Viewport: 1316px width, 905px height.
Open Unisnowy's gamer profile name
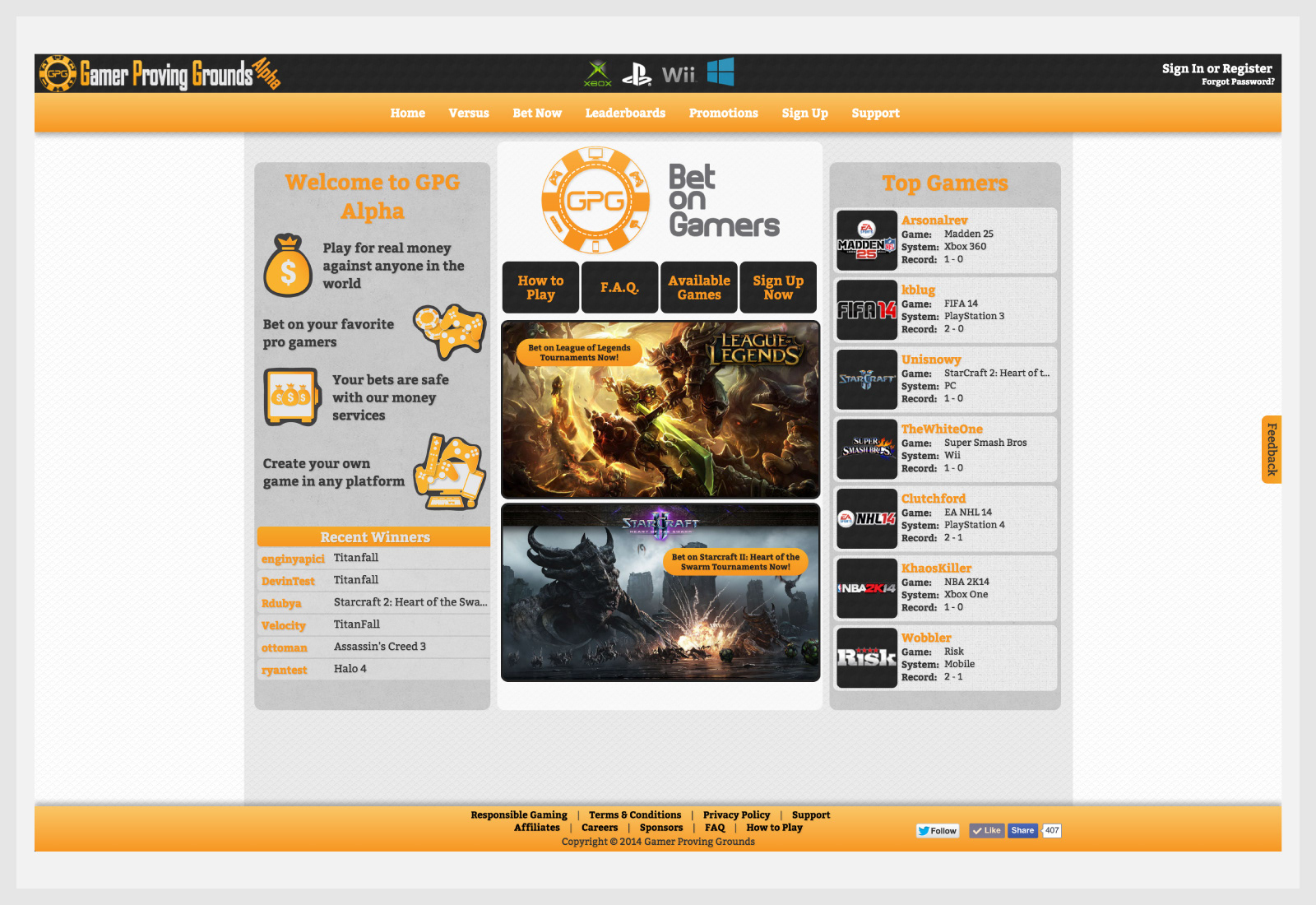click(931, 360)
